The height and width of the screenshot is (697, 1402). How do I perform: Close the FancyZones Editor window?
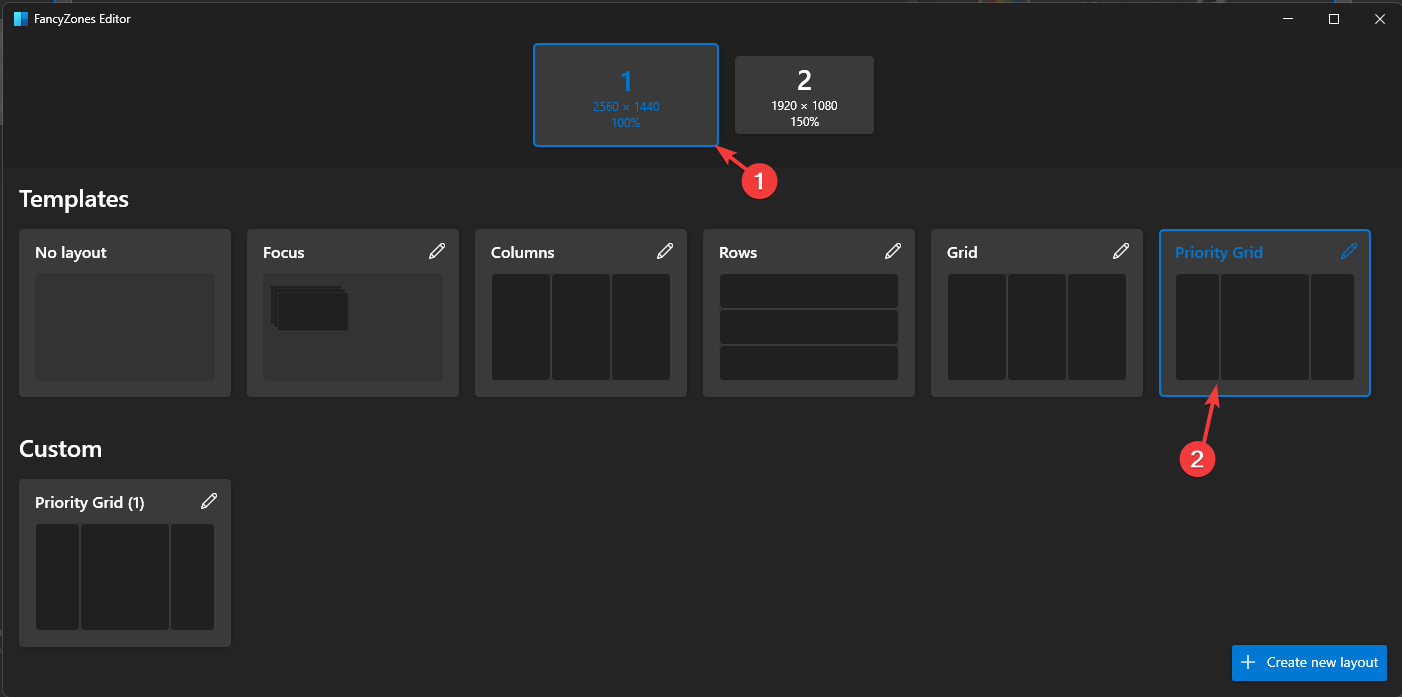coord(1379,19)
